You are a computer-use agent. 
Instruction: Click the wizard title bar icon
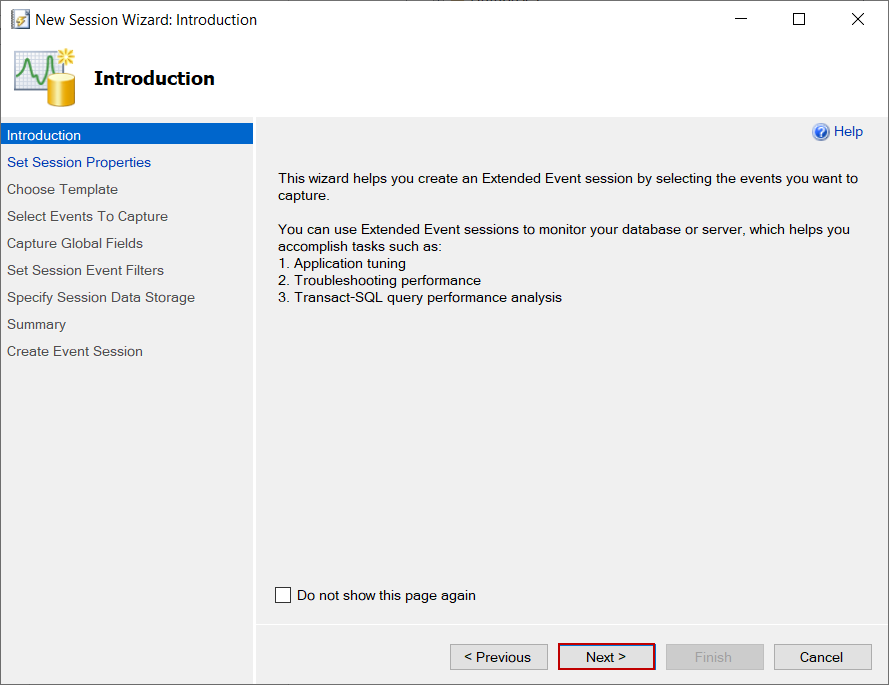pyautogui.click(x=20, y=20)
